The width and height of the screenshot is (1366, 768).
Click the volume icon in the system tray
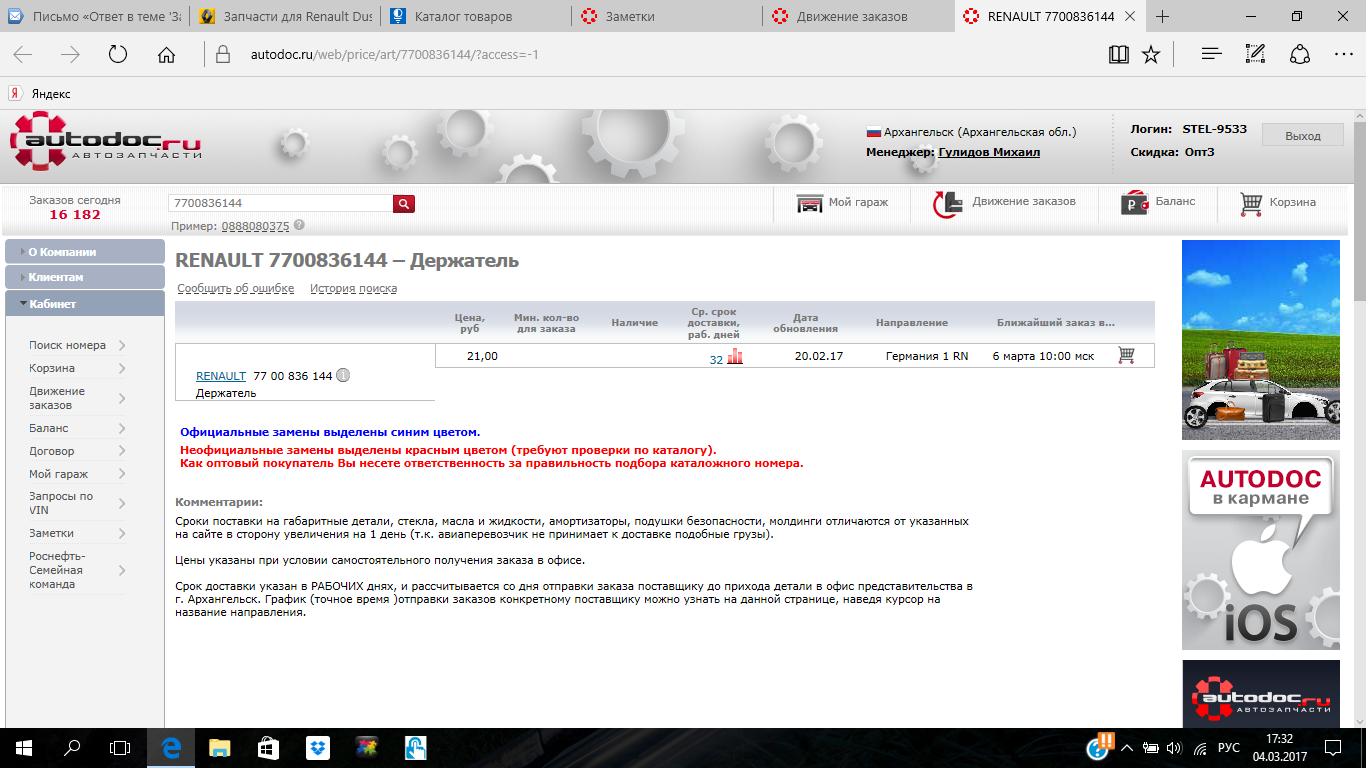[1174, 748]
